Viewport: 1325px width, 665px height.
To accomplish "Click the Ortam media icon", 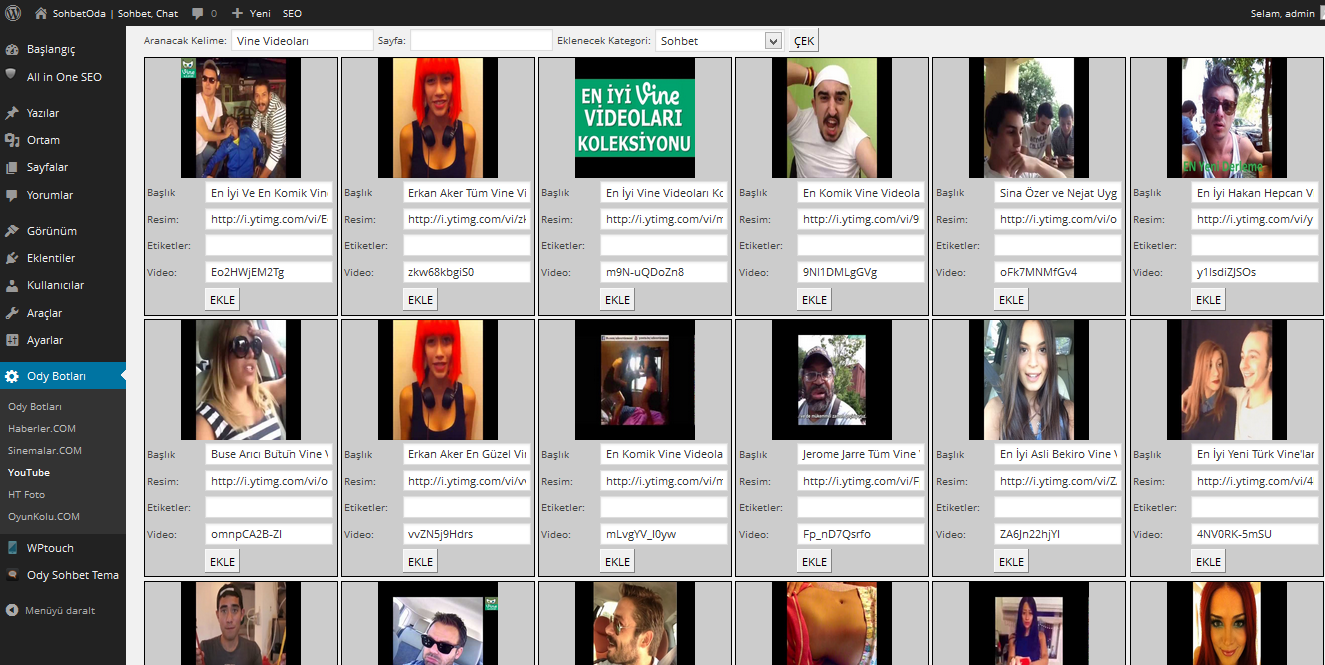I will [x=11, y=140].
